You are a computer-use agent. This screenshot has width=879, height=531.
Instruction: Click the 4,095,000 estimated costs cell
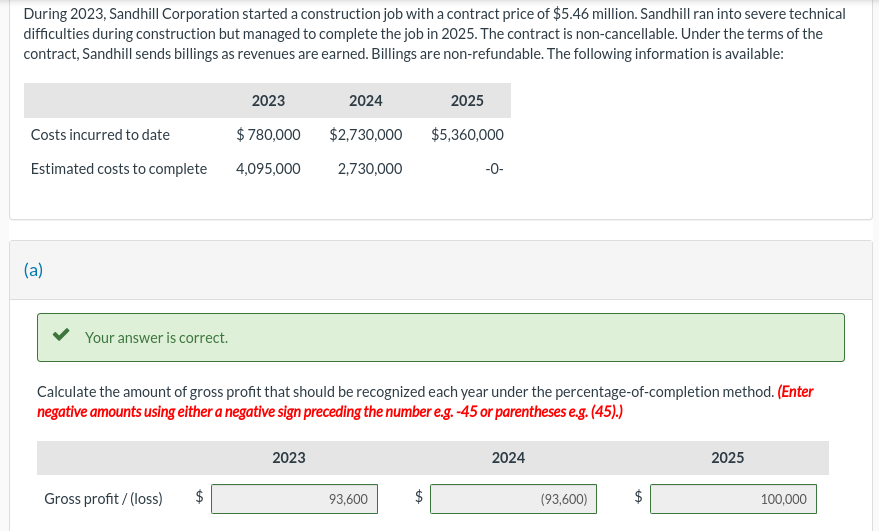(x=269, y=169)
